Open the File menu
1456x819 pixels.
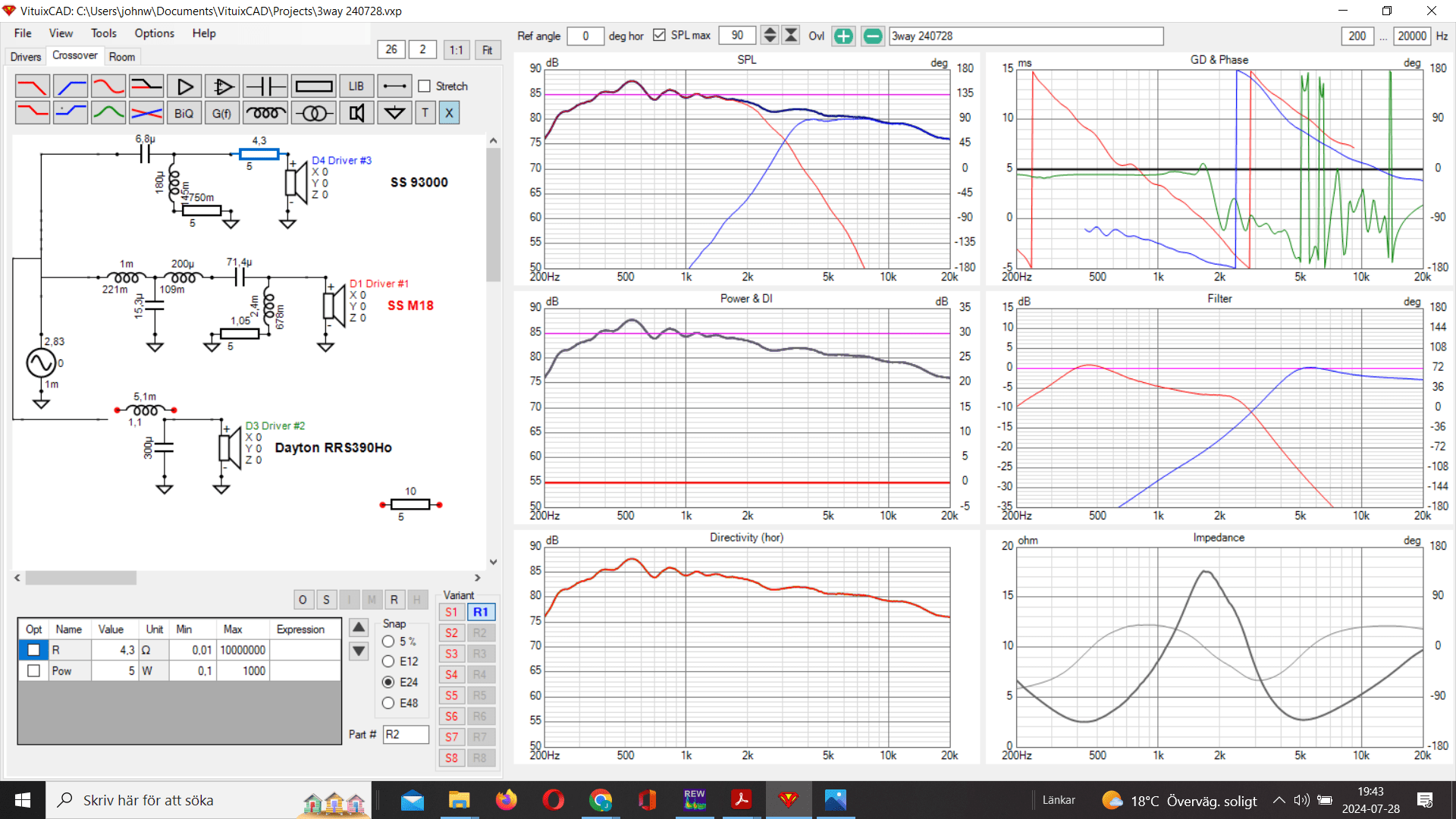(x=23, y=33)
